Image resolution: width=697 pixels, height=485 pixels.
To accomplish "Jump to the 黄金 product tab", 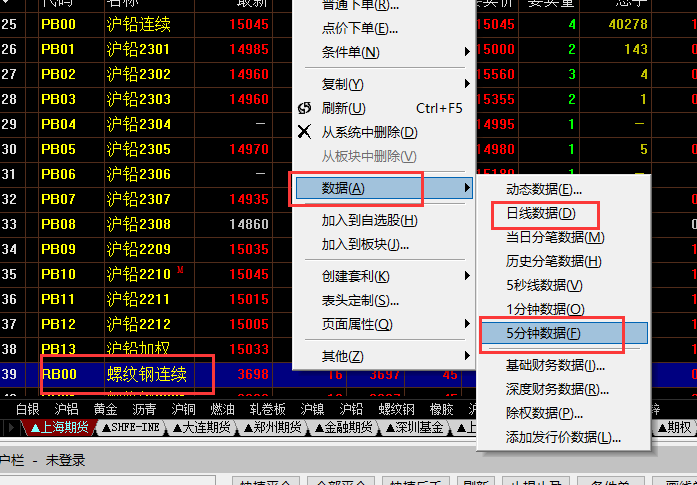I will (105, 409).
